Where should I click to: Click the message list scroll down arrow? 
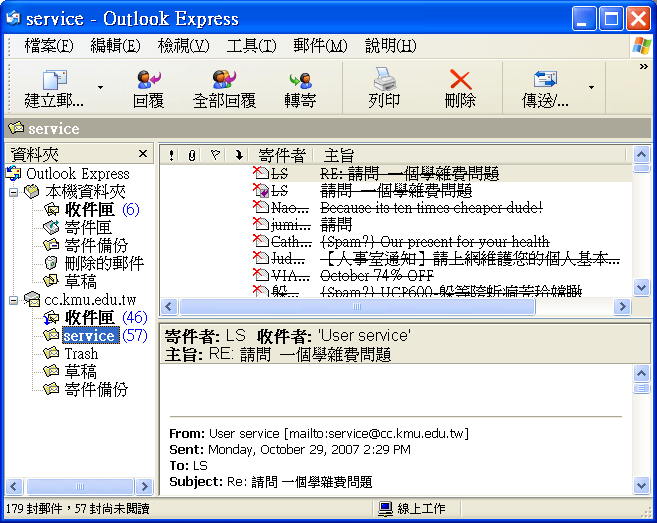[x=641, y=288]
